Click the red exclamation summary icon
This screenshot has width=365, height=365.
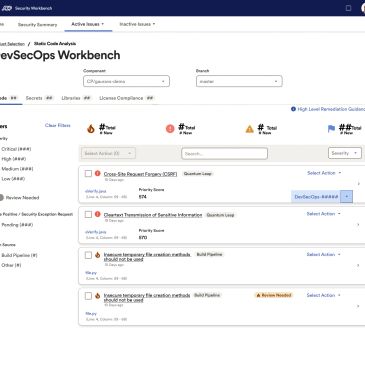170,129
